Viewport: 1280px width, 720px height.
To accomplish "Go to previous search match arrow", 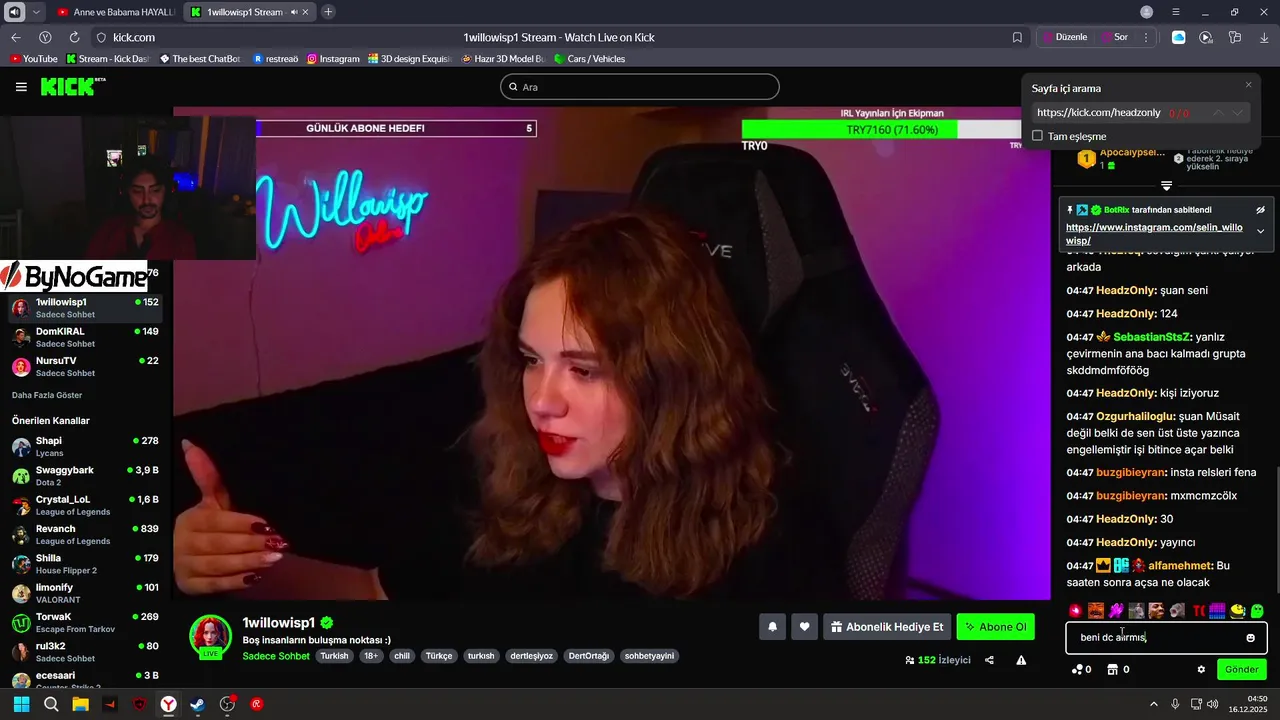I will click(1217, 113).
